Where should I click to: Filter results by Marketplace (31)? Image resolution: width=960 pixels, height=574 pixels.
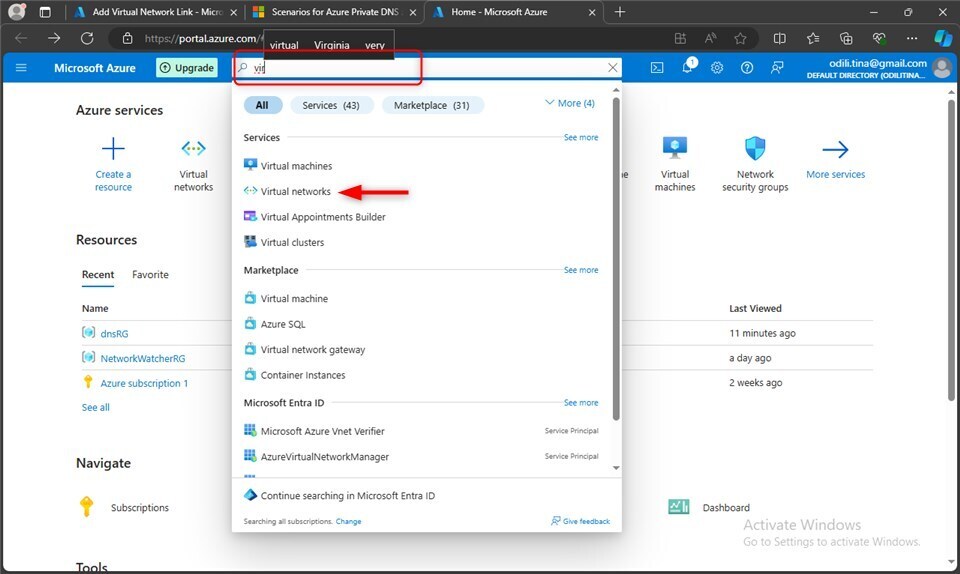point(432,105)
